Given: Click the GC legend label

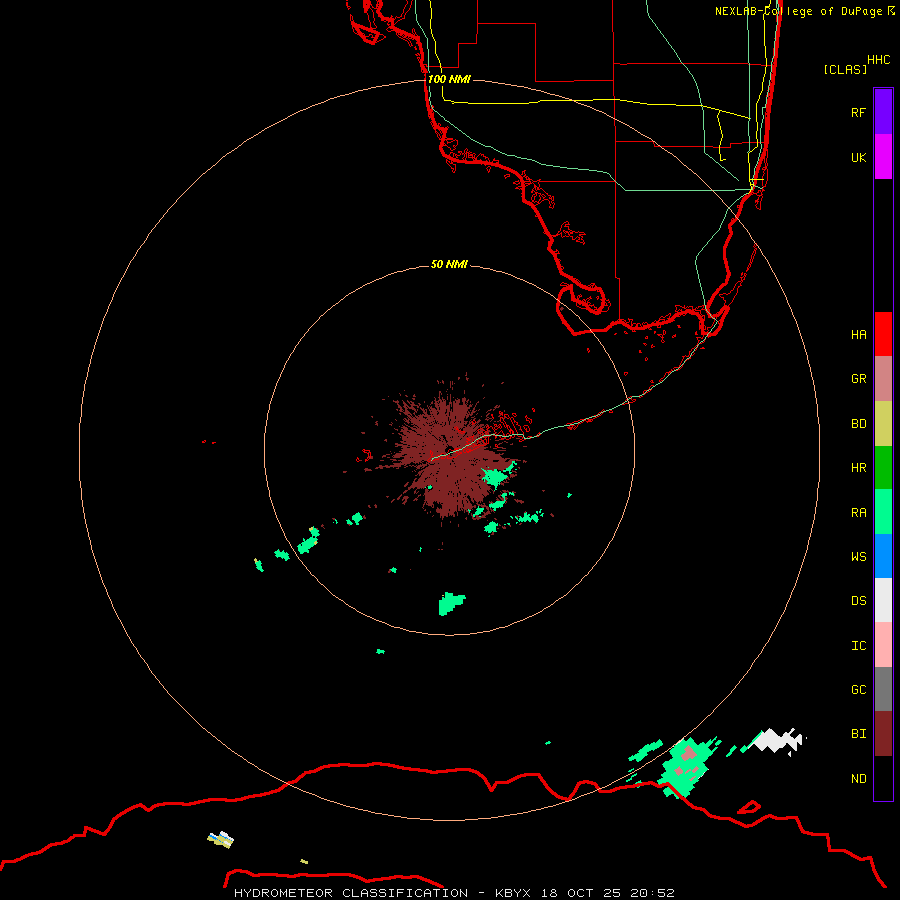Looking at the screenshot, I should click(858, 690).
